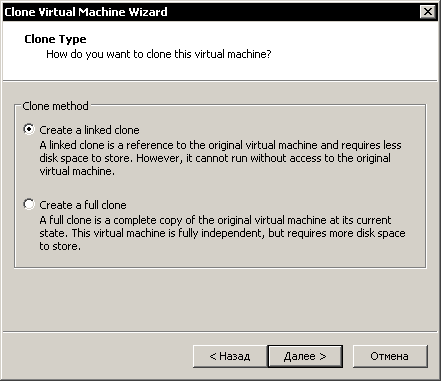Image resolution: width=441 pixels, height=381 pixels.
Task: Click the full clone description paragraph
Action: tap(222, 233)
